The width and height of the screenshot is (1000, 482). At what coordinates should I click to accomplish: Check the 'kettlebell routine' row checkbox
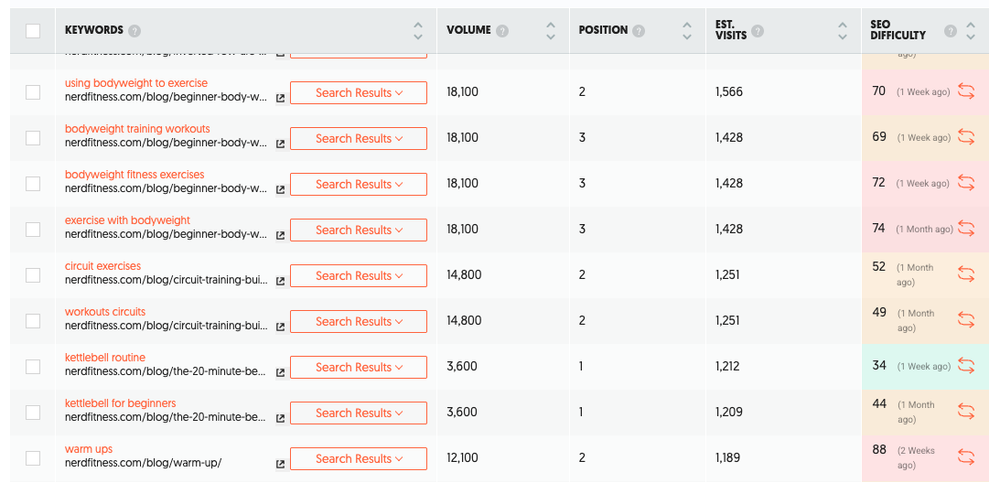[x=33, y=367]
